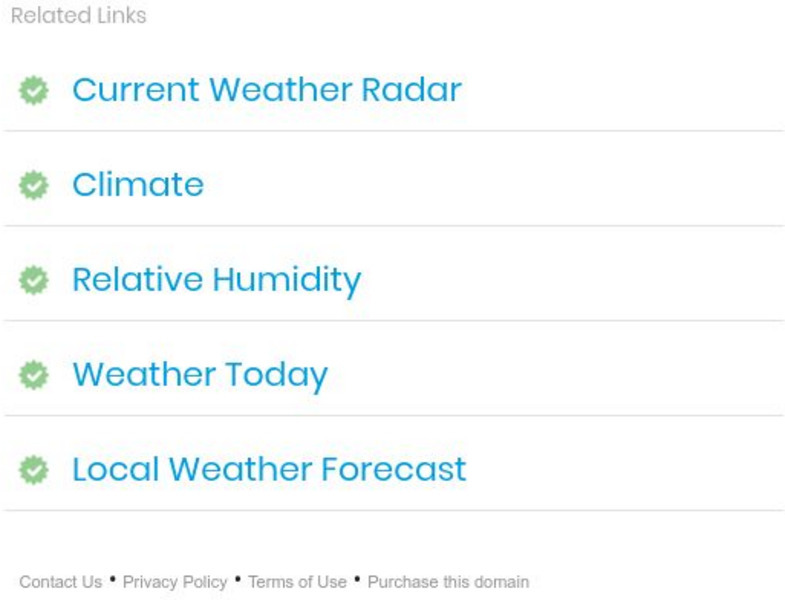Image resolution: width=785 pixels, height=600 pixels.
Task: Open the Local Weather Forecast link
Action: 269,470
